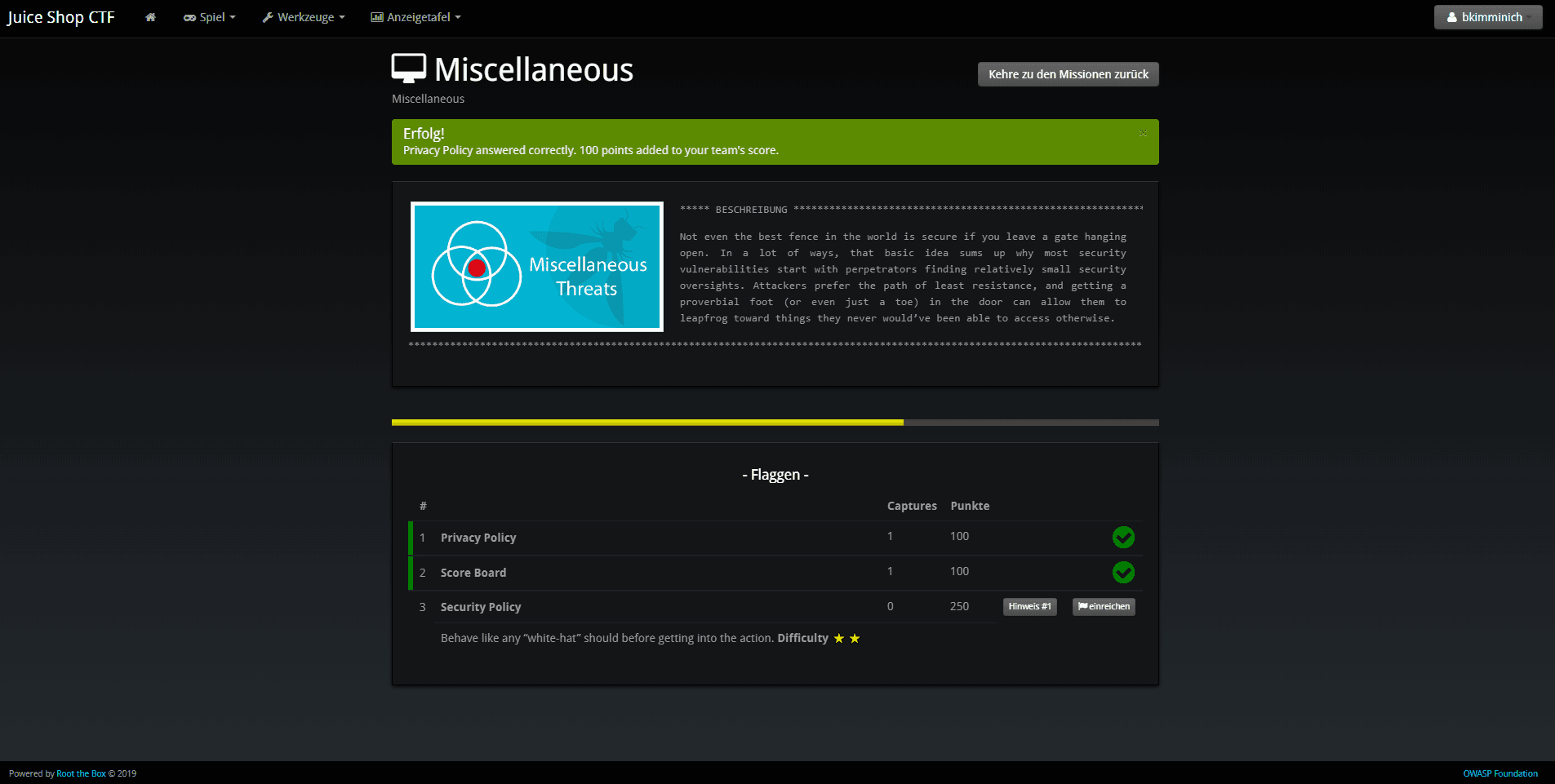Open Hinweis #1 for Security Policy

tap(1029, 607)
